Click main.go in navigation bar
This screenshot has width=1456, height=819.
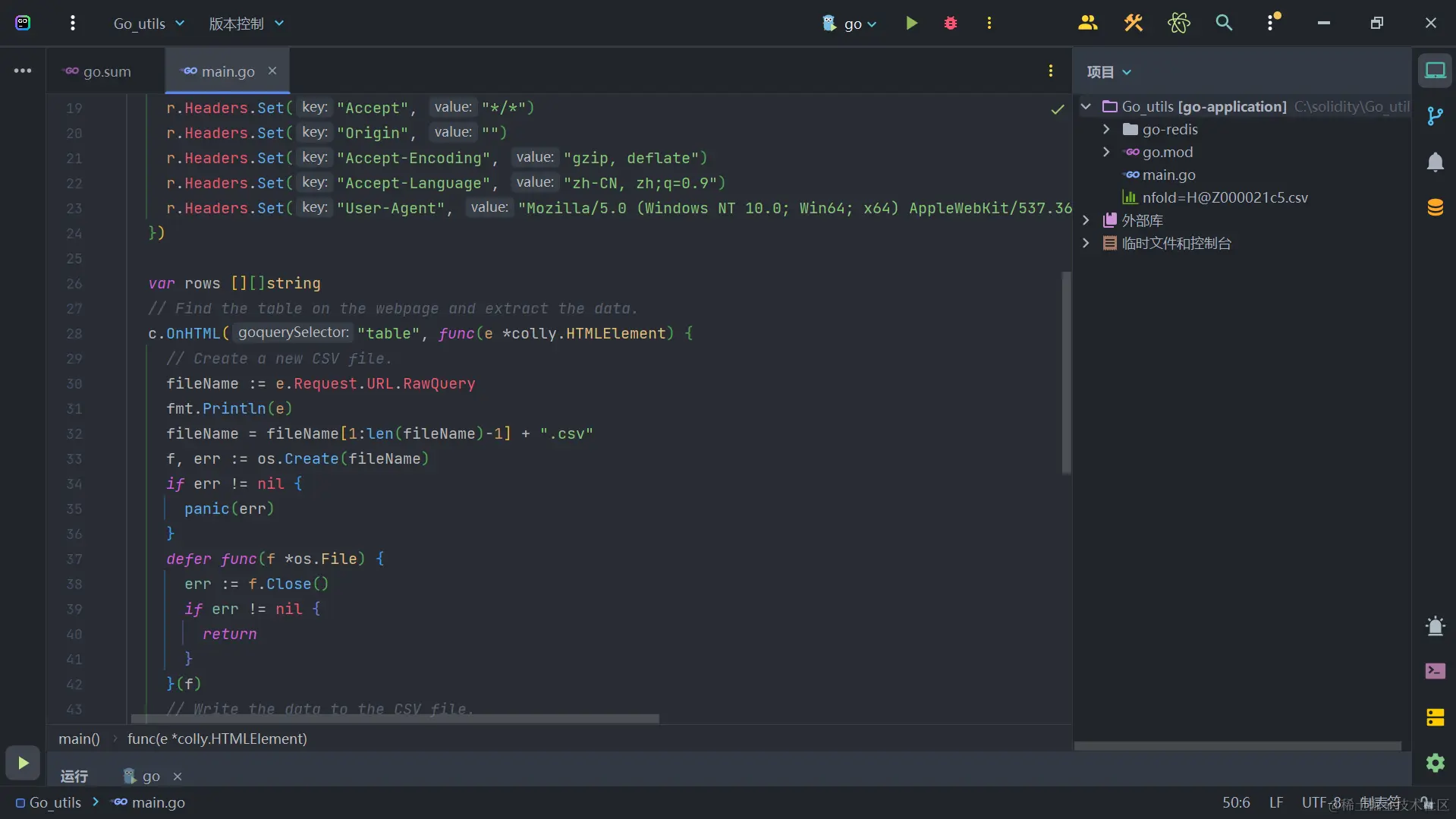point(149,802)
